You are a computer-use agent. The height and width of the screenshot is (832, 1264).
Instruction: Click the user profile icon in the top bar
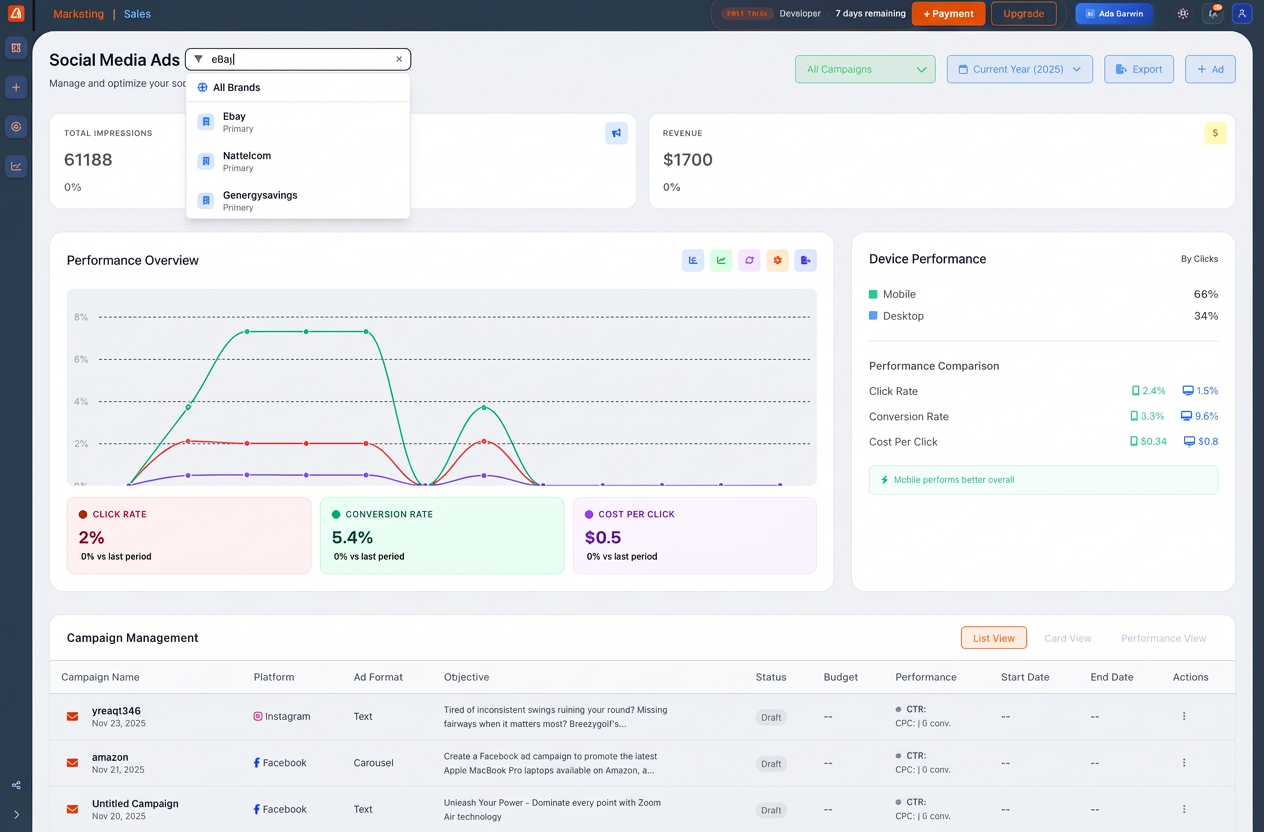tap(1241, 14)
